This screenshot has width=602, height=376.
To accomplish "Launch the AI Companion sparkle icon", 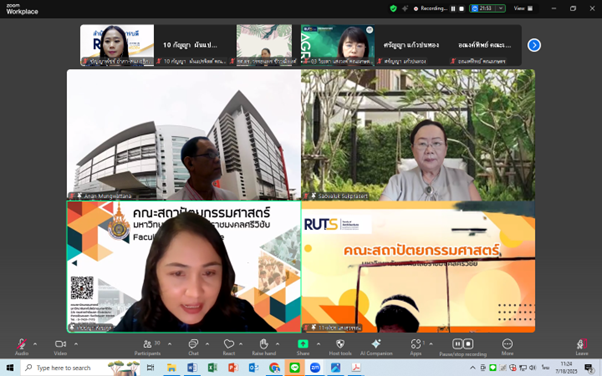I will pos(376,344).
